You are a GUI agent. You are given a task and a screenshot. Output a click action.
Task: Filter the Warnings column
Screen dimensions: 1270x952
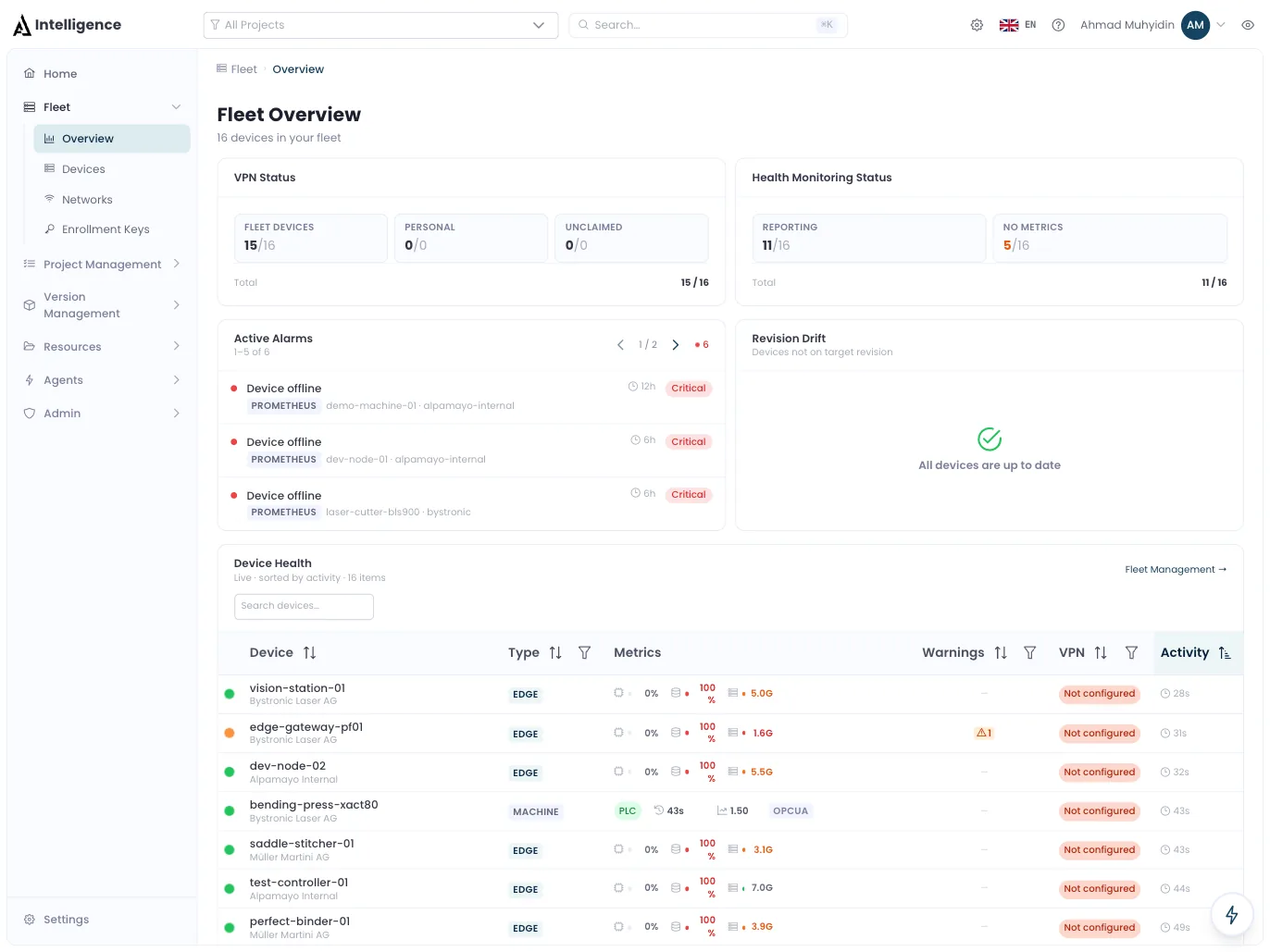point(1029,653)
